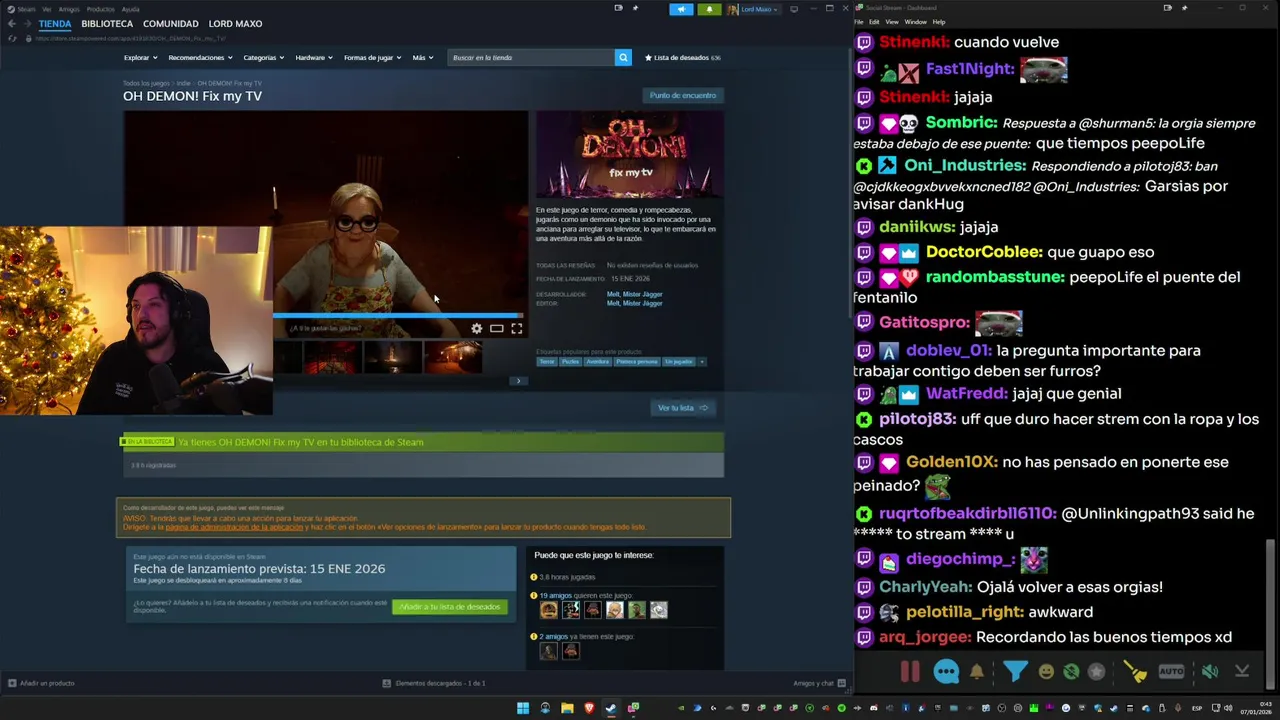Click the Terror tag
This screenshot has height=720, width=1280.
546,361
